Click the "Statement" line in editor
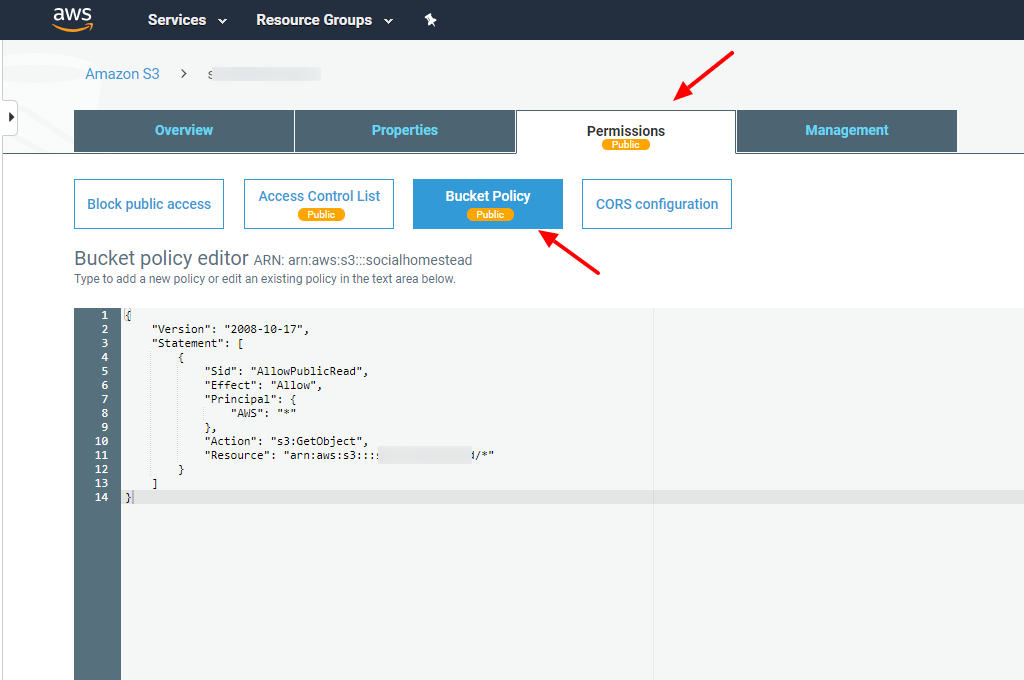This screenshot has width=1024, height=680. [197, 343]
